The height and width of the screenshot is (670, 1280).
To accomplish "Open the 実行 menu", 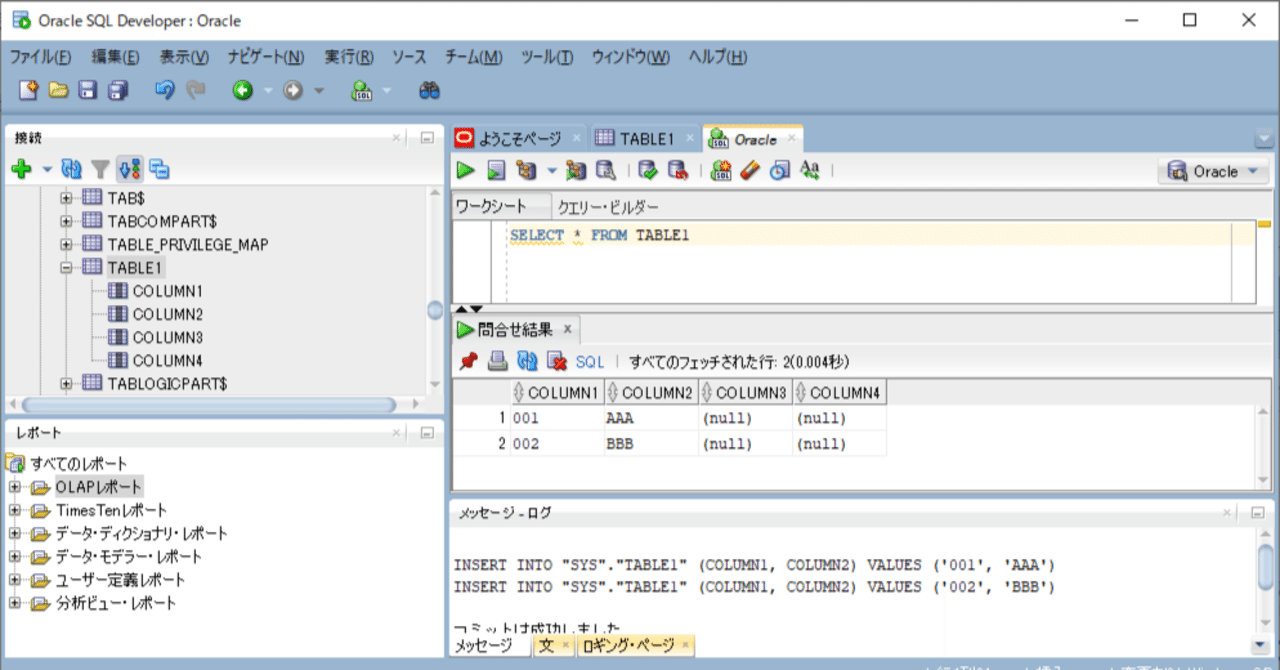I will coord(348,57).
